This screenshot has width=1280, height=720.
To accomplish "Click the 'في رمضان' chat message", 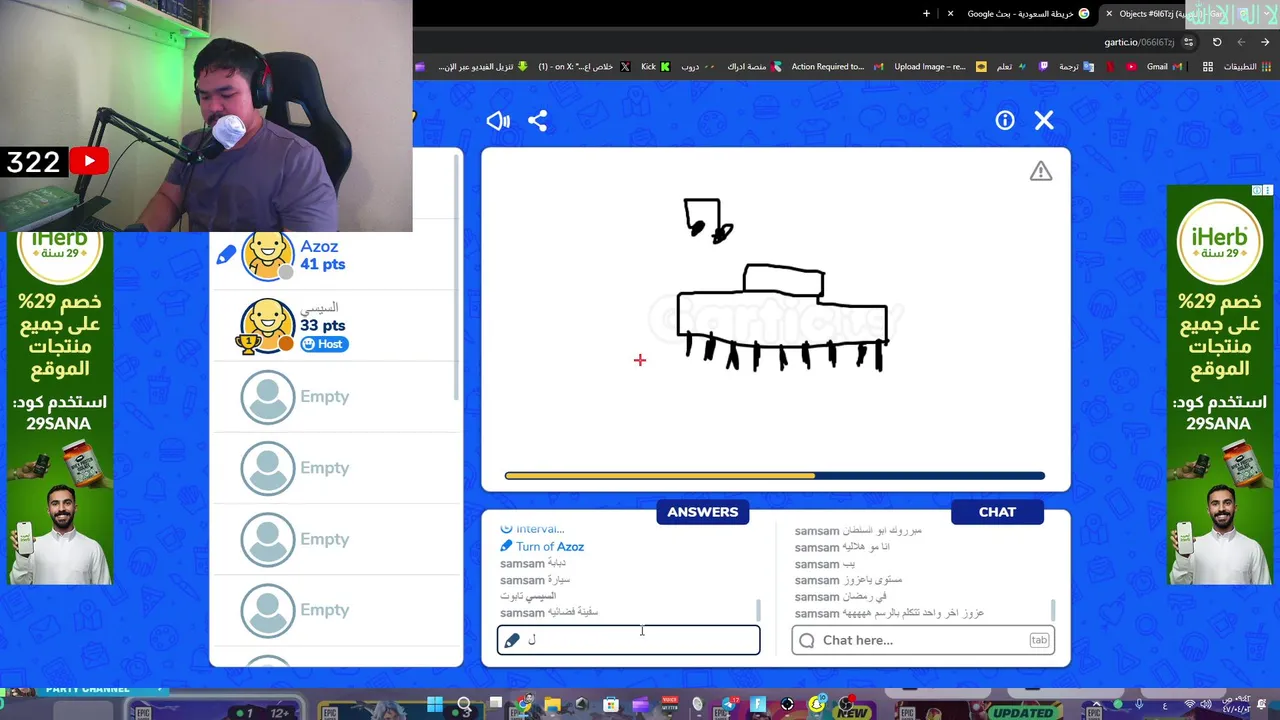I will pos(841,597).
